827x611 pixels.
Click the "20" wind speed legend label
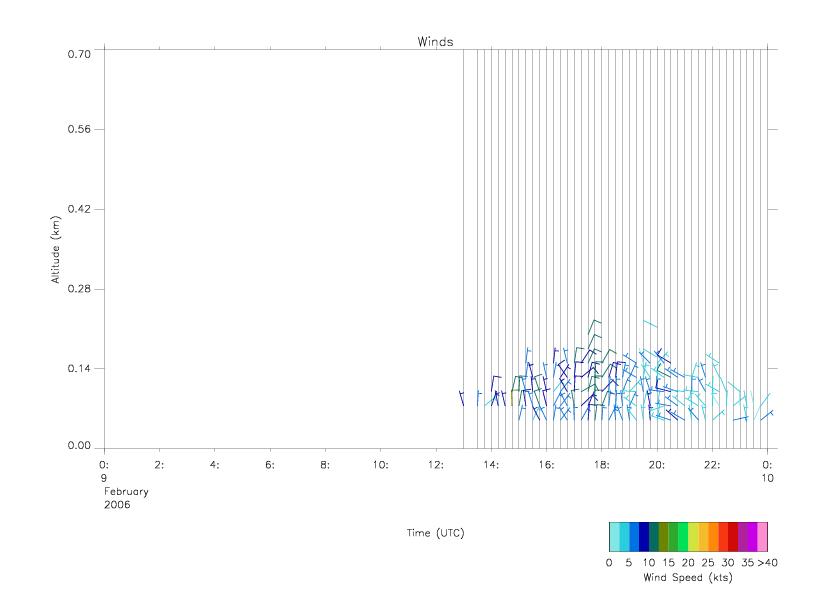point(688,562)
